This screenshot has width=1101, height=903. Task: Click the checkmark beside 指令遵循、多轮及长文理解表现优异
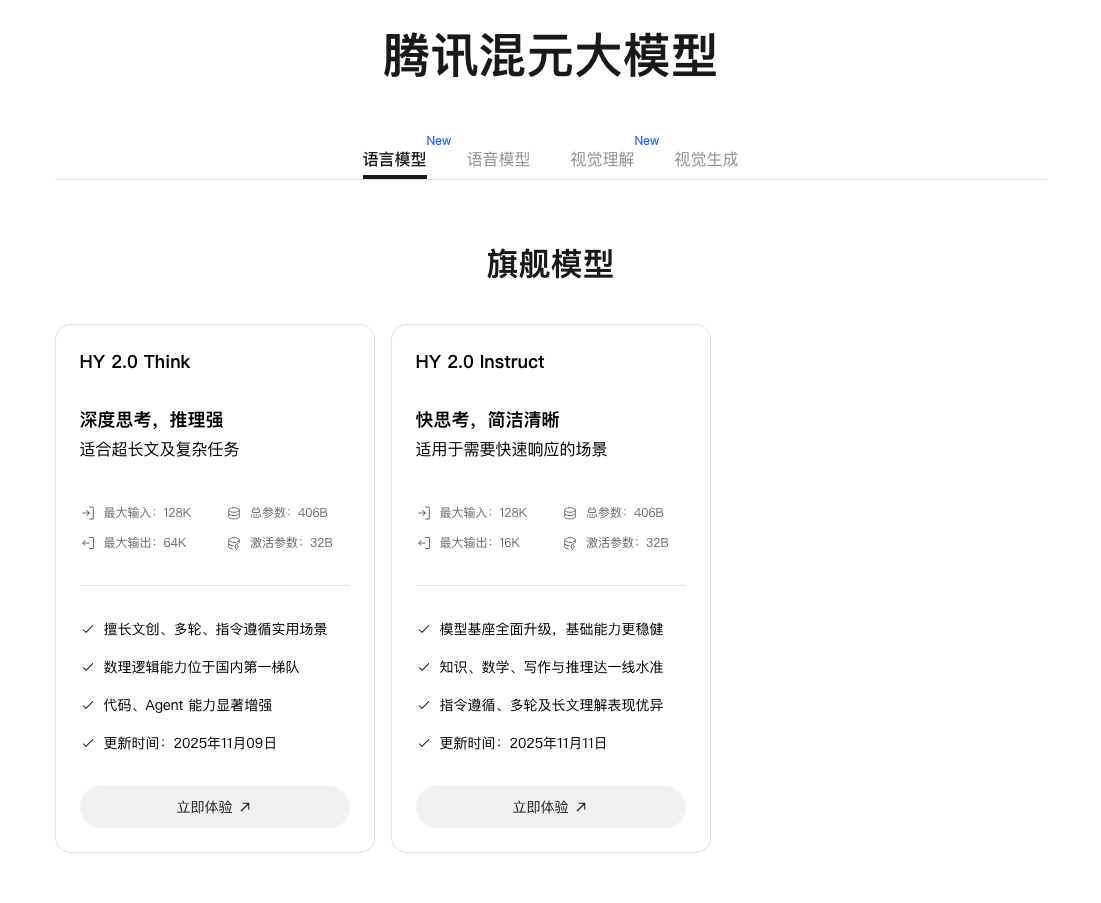pyautogui.click(x=423, y=705)
